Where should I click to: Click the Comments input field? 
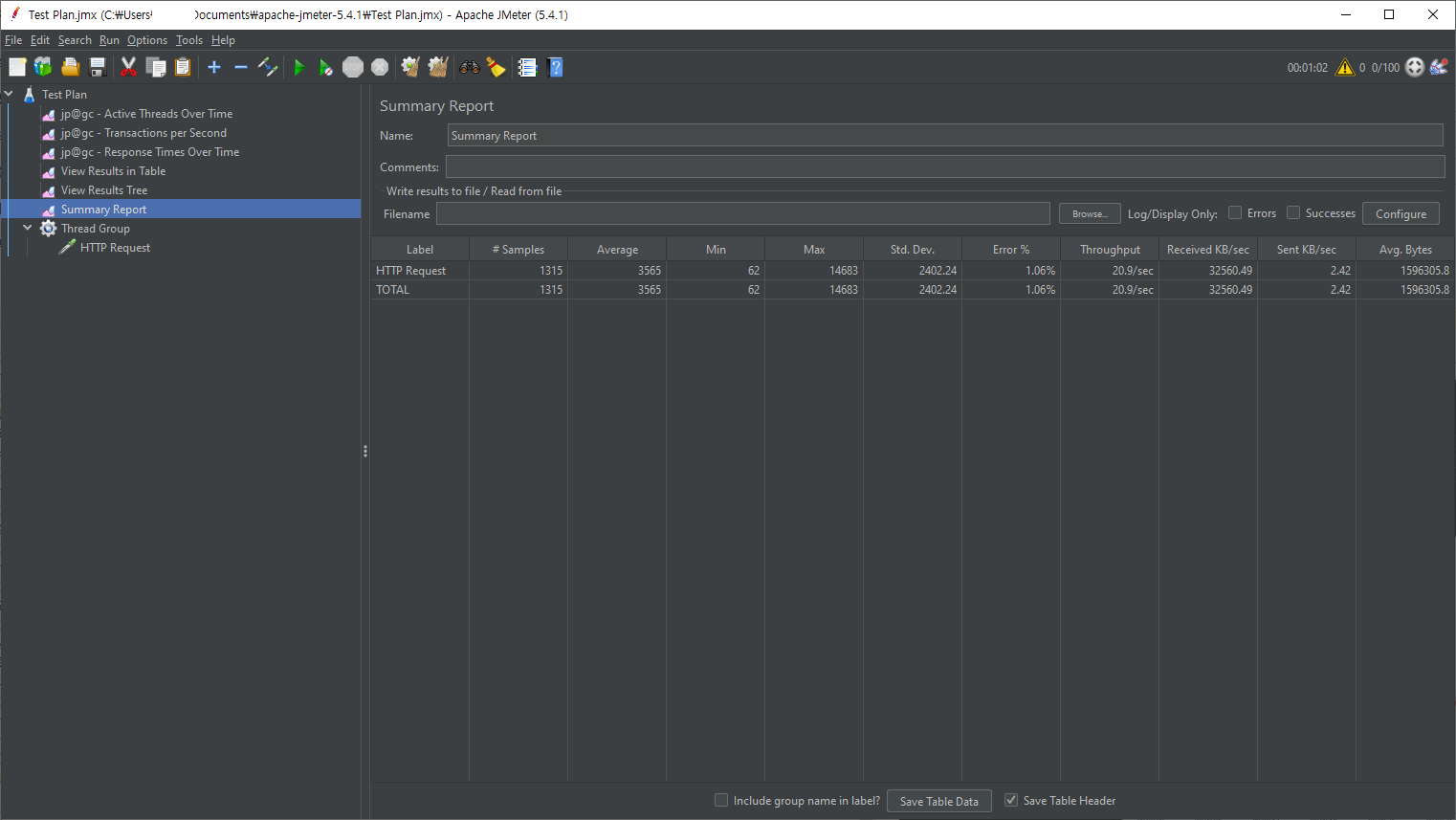945,166
